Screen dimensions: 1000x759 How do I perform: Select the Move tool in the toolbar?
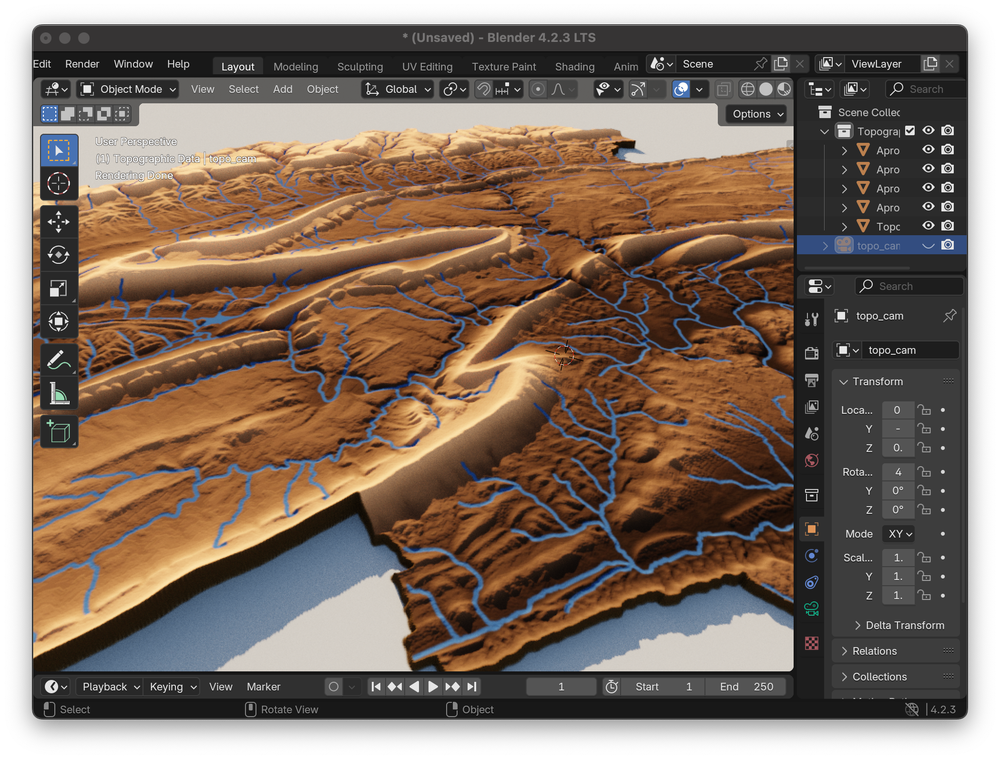[58, 222]
